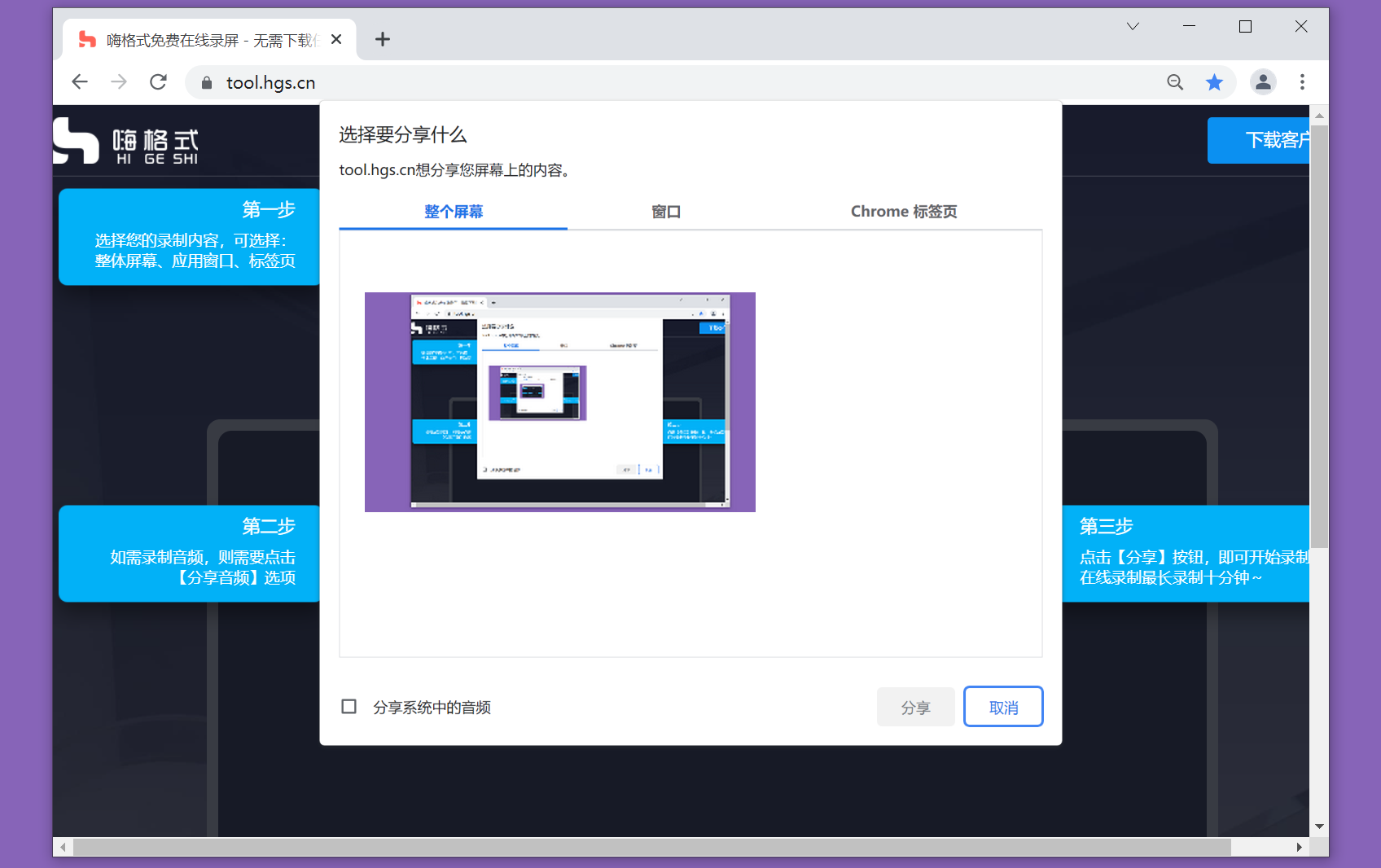Open the tab search chevron dropdown
This screenshot has width=1381, height=868.
pyautogui.click(x=1133, y=27)
